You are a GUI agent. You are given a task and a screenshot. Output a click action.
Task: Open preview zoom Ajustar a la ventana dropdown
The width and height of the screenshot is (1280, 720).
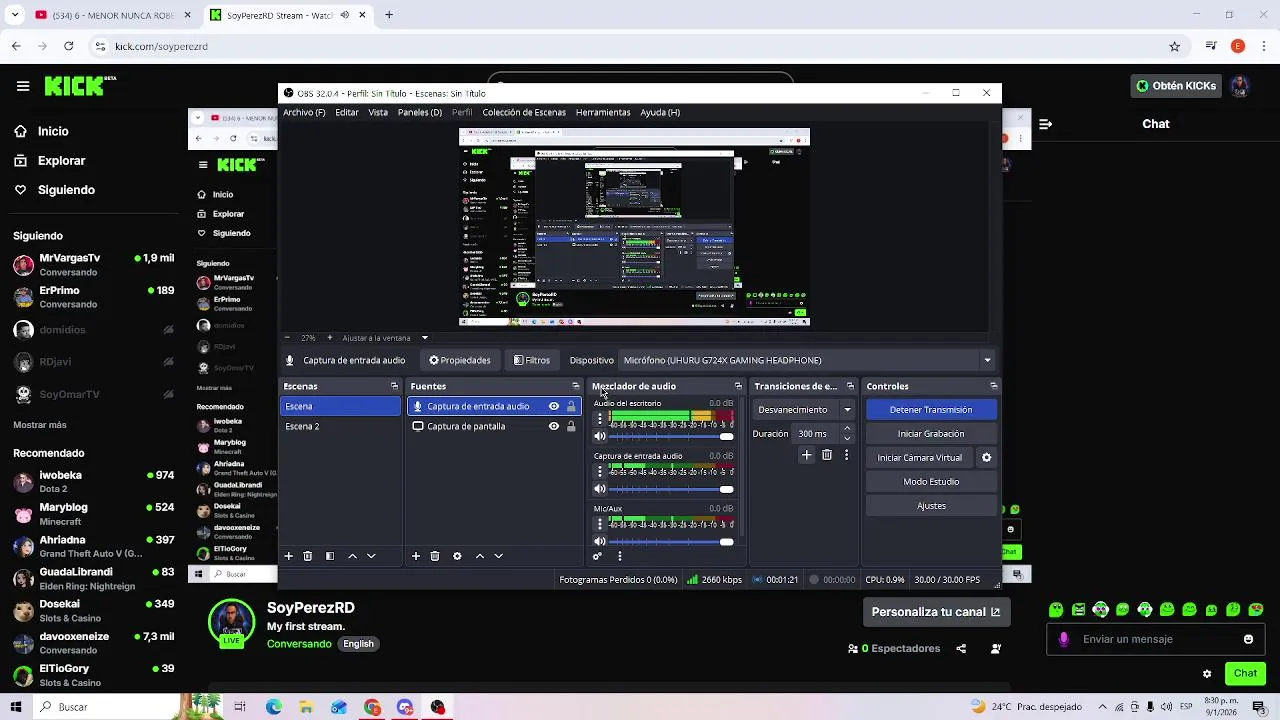(424, 338)
